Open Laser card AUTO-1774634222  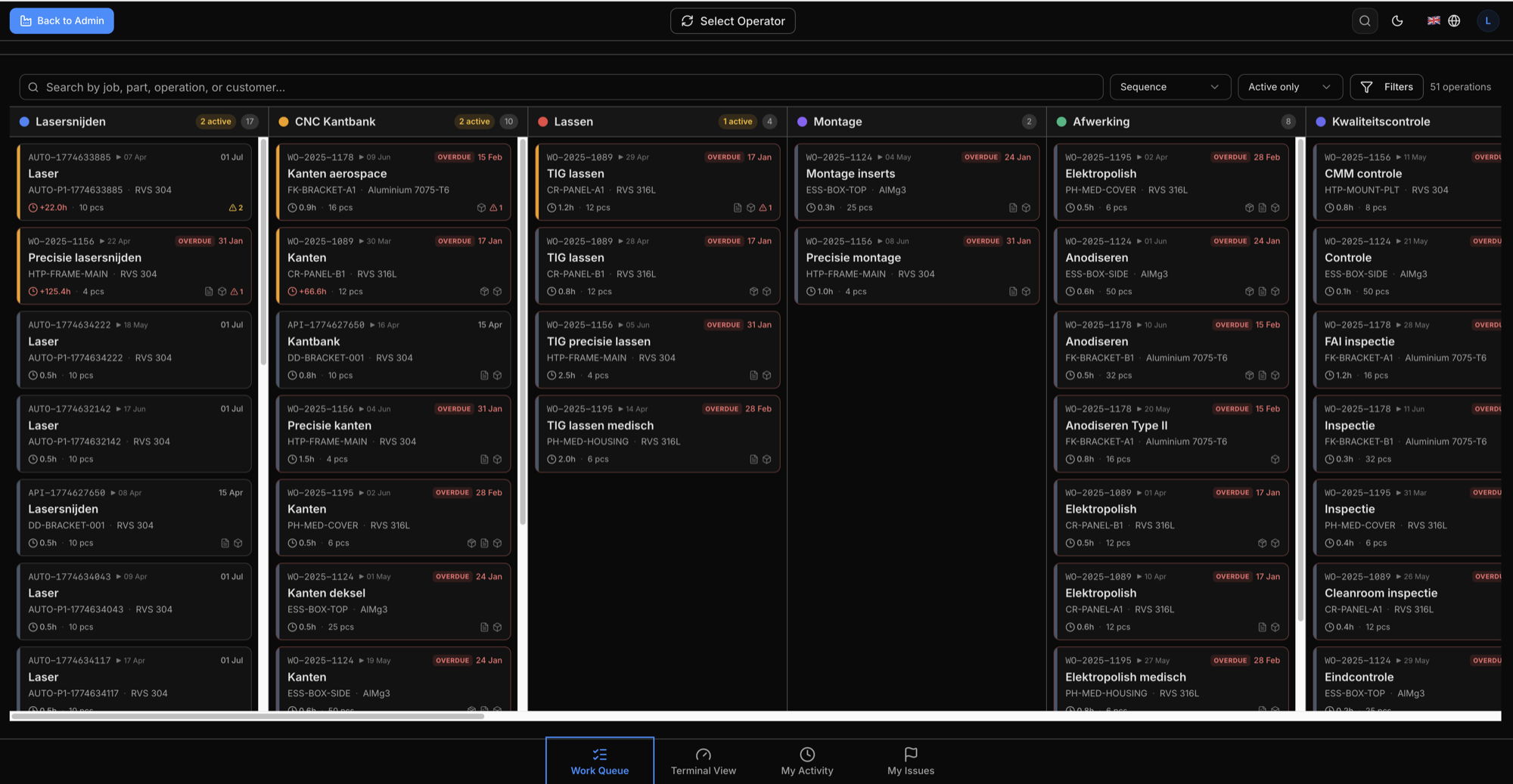tap(135, 350)
